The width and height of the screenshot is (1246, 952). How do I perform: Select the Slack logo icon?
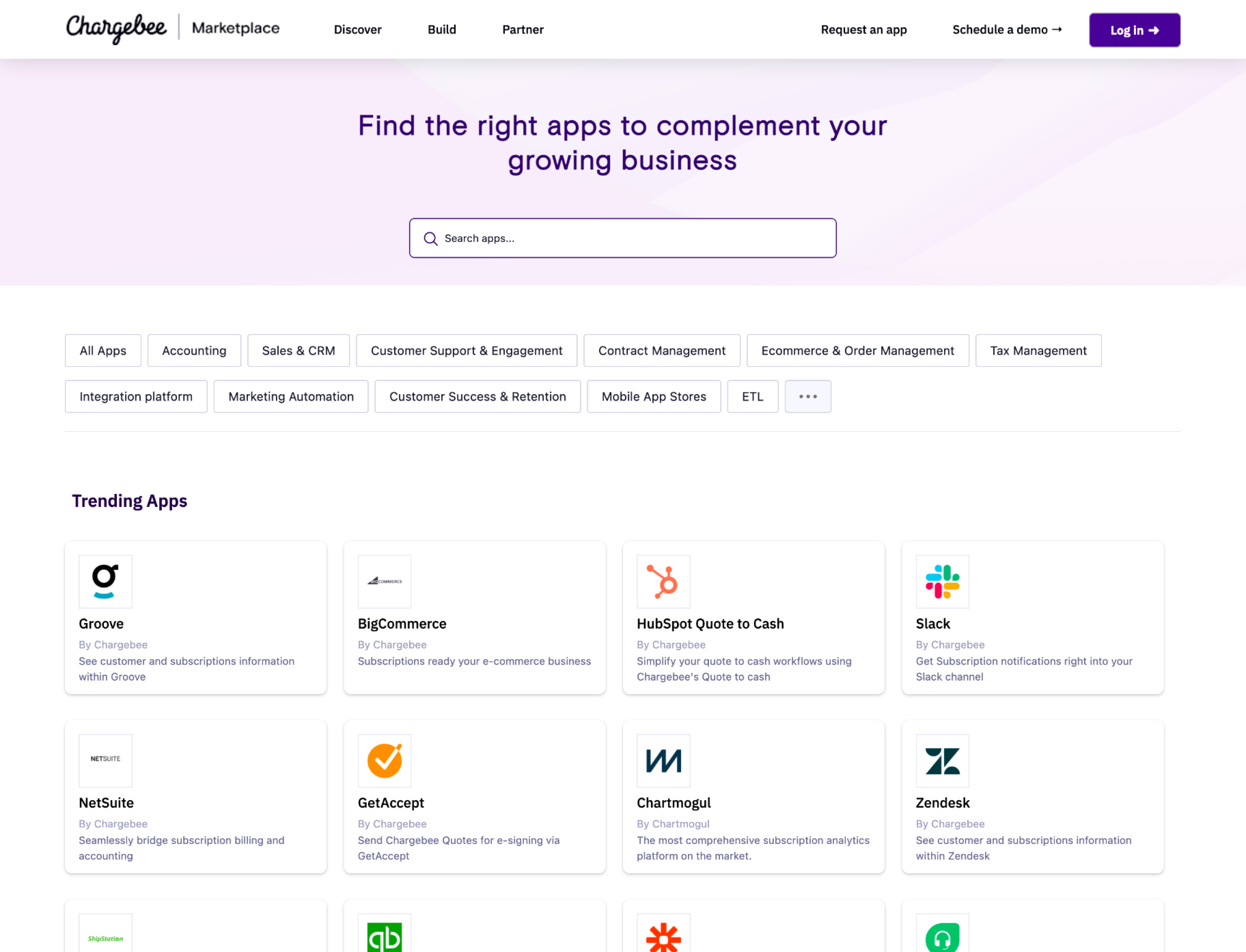(x=942, y=582)
